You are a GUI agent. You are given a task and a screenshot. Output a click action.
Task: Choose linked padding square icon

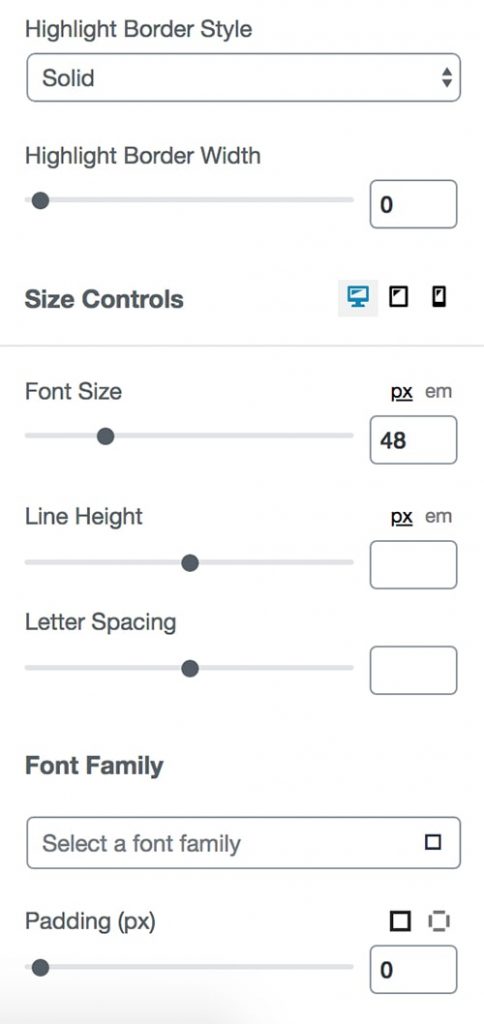[x=400, y=921]
